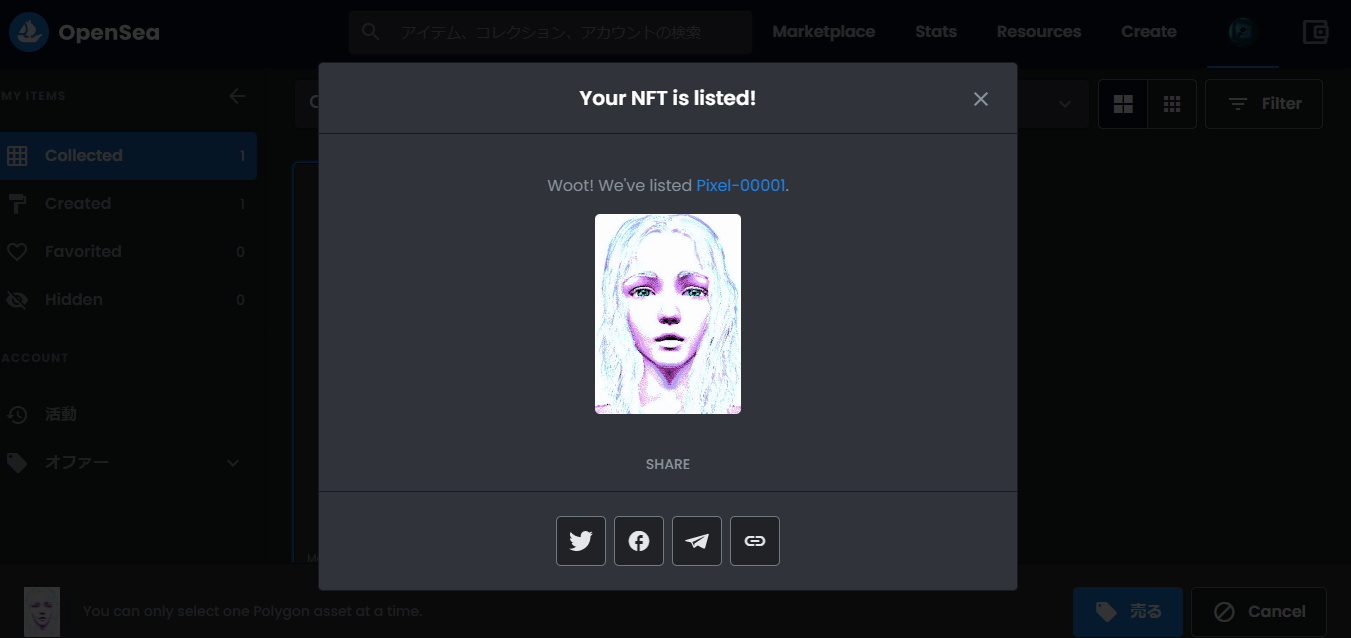Click the Hidden eye-slash icon
Screen dimensions: 1351x638
click(17, 300)
